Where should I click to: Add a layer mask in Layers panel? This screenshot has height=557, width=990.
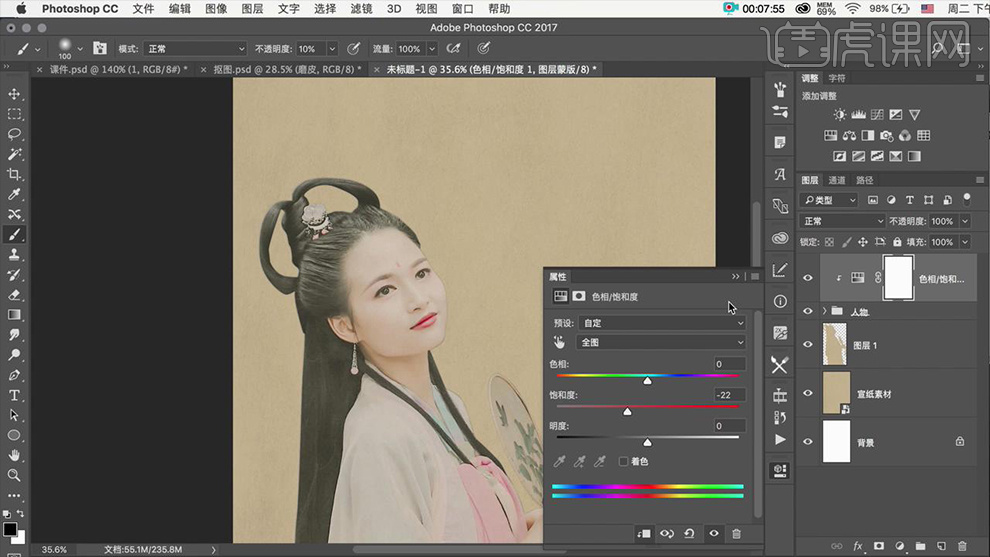(x=879, y=546)
